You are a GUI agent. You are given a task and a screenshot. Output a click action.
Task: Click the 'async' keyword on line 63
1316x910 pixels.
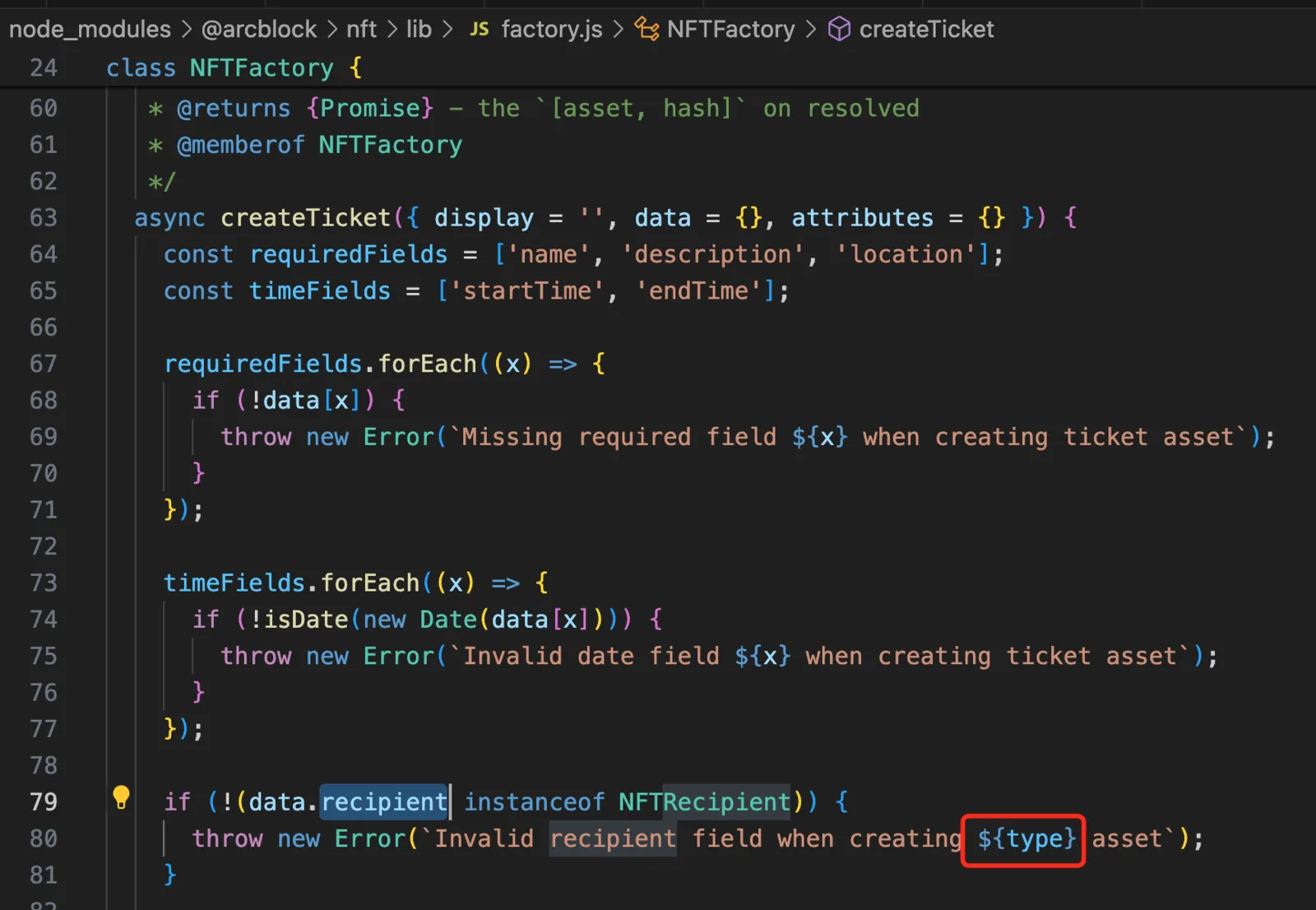(x=170, y=218)
